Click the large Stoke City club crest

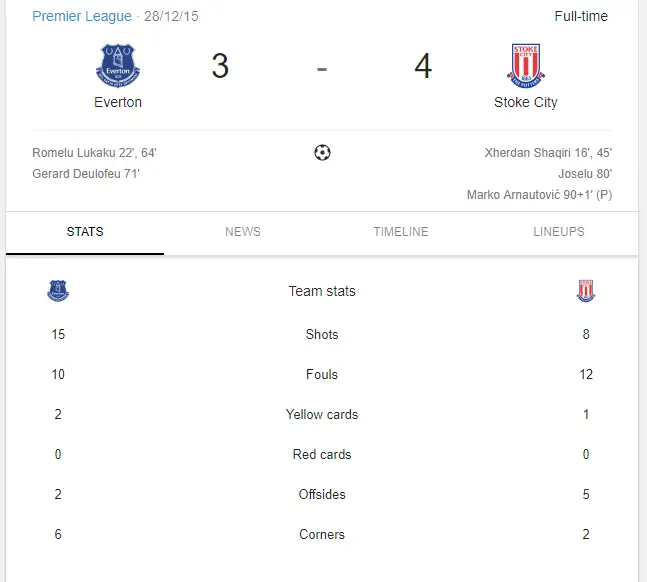[525, 65]
